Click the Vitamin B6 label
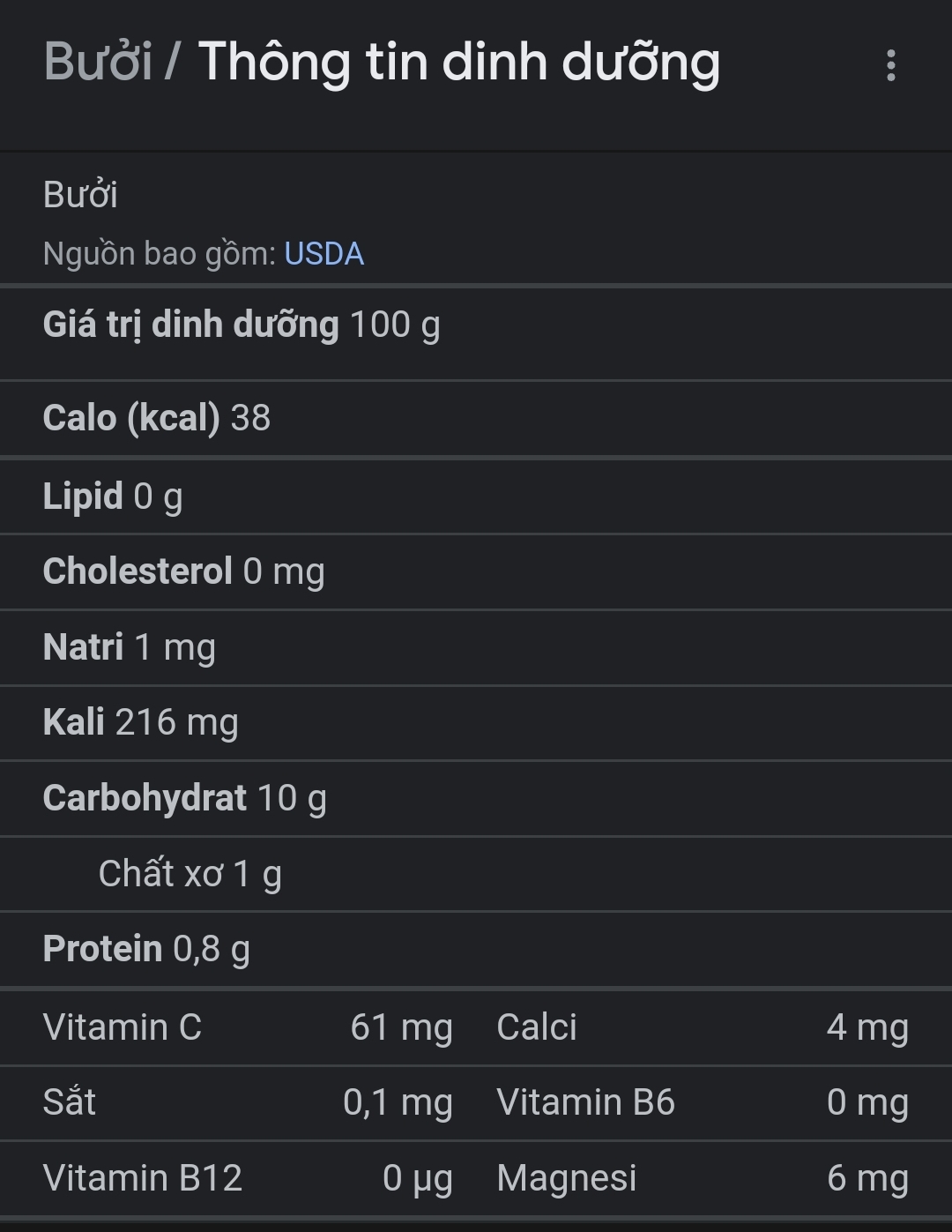This screenshot has height=1232, width=952. click(x=585, y=1102)
